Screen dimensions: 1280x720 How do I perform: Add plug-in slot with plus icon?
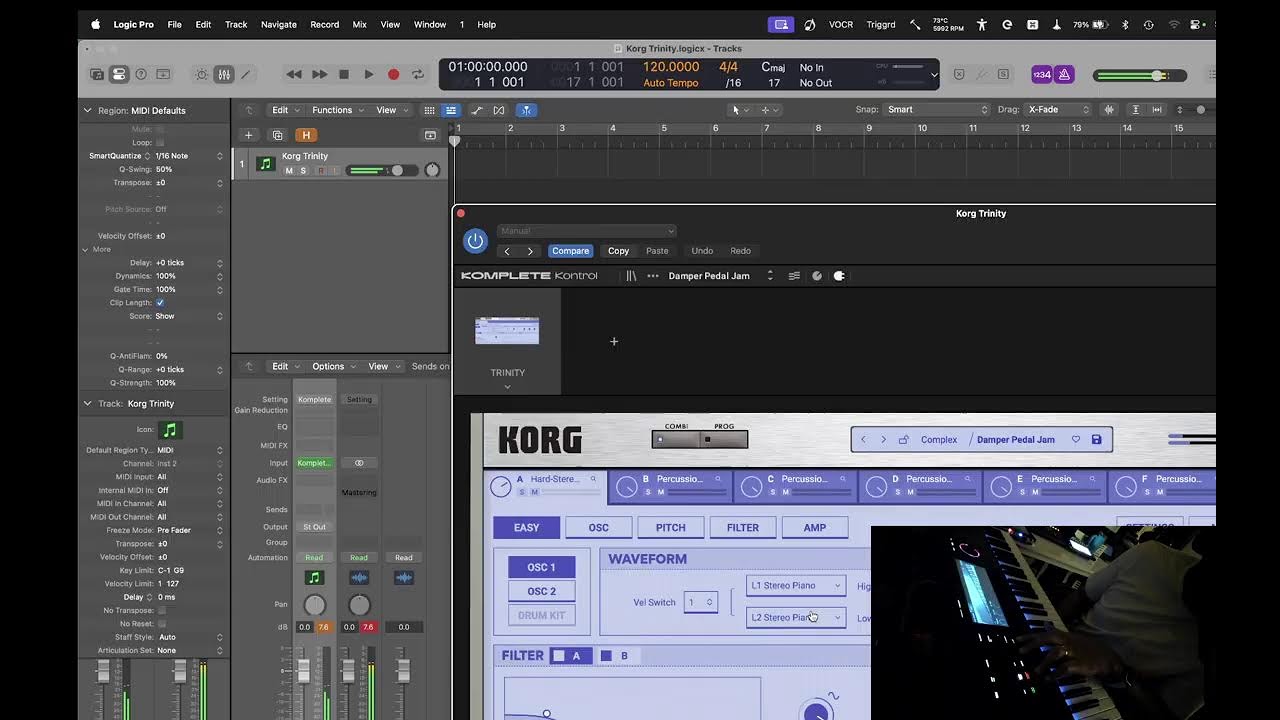tap(614, 342)
